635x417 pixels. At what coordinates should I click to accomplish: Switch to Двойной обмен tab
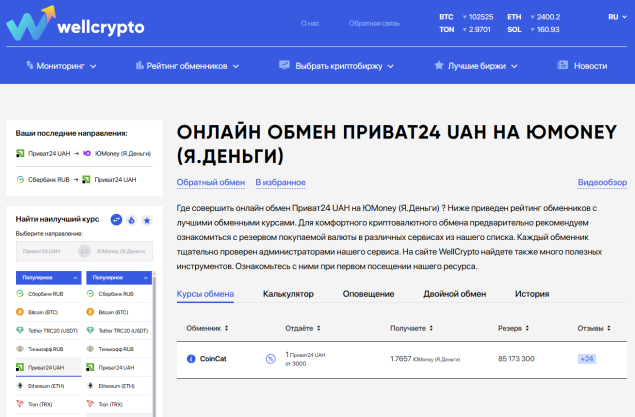click(455, 294)
